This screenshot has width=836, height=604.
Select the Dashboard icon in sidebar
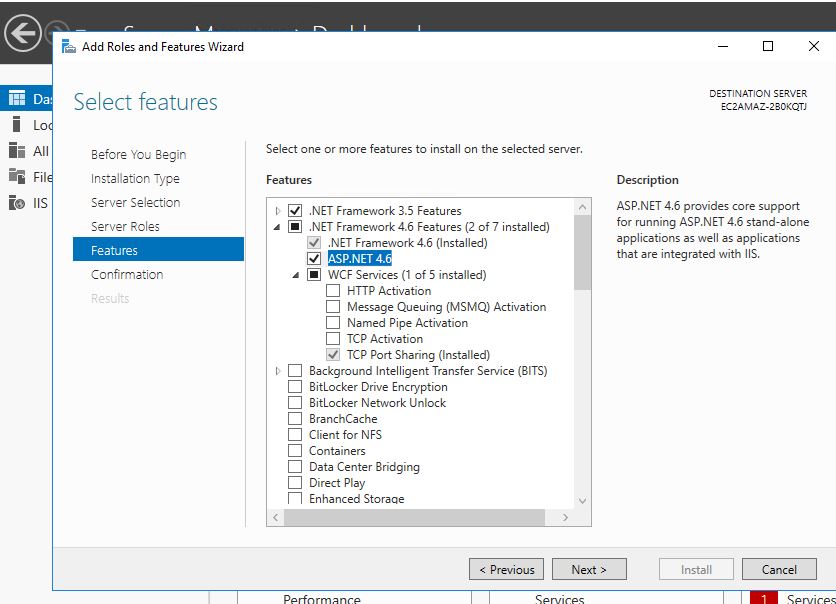pos(17,98)
